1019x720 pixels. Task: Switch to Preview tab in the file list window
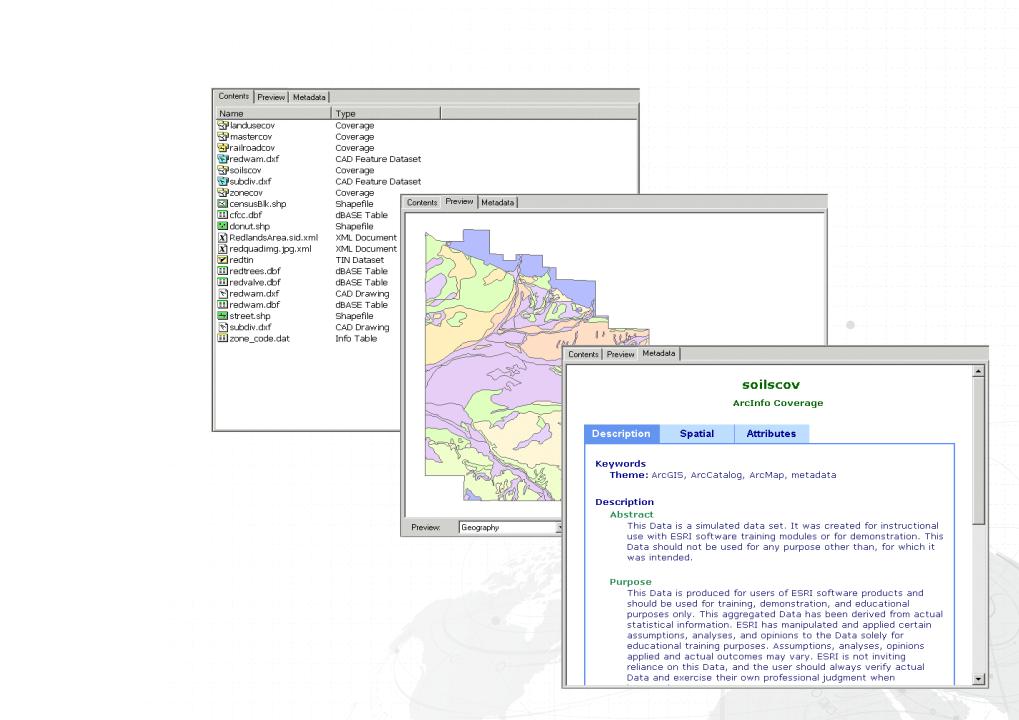pyautogui.click(x=271, y=97)
